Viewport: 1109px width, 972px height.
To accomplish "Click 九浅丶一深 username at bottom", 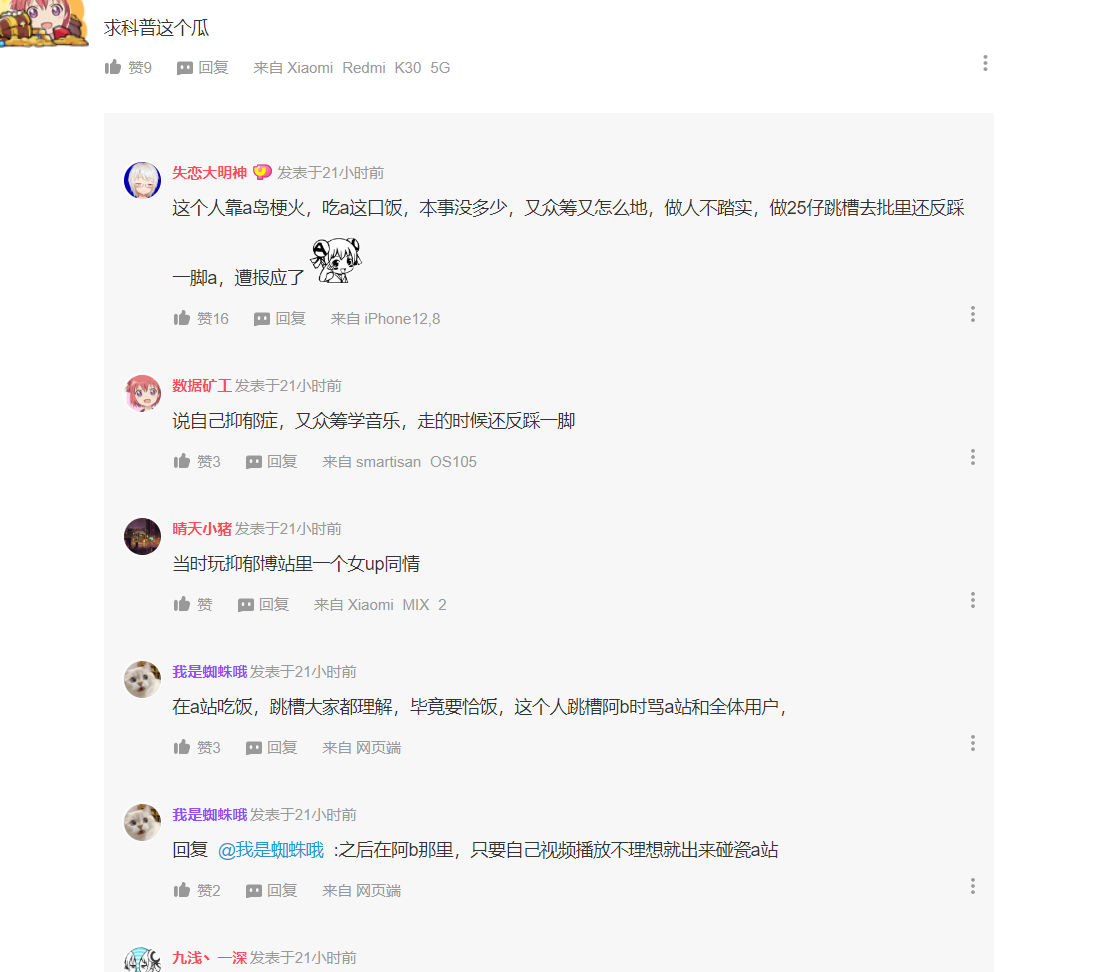I will tap(209, 958).
